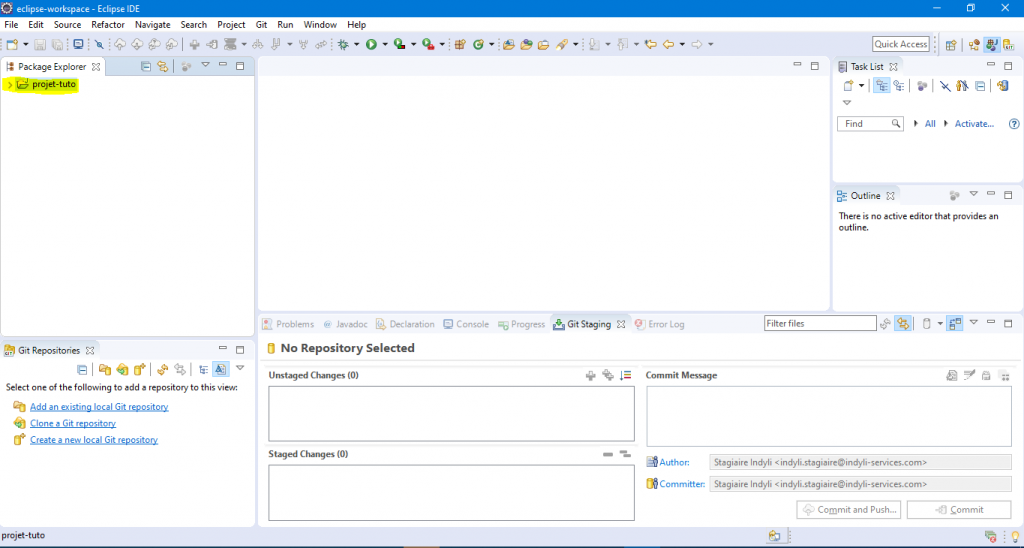Click Create a new local Git repository link
This screenshot has width=1024, height=548.
pos(94,440)
